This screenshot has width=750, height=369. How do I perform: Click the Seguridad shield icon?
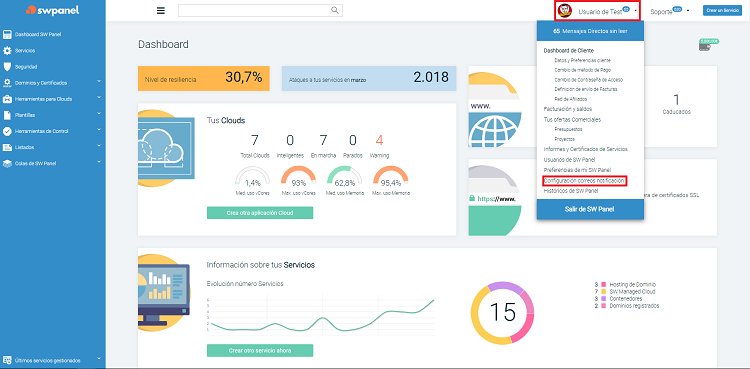7,67
